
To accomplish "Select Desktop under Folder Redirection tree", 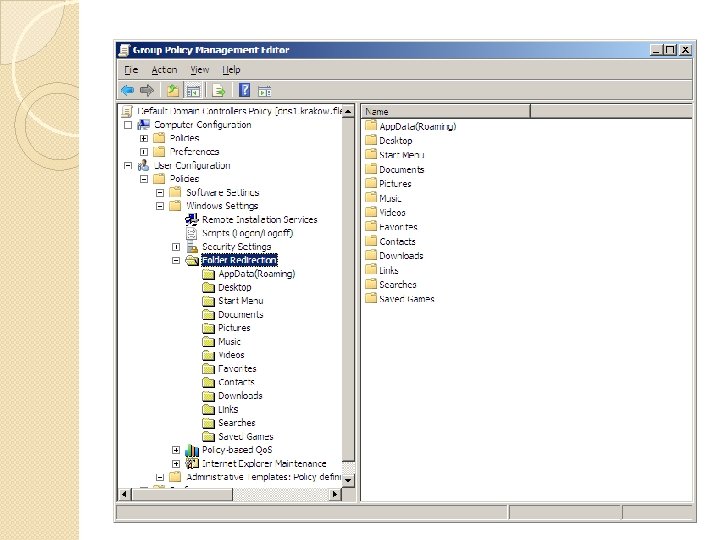I will click(235, 287).
